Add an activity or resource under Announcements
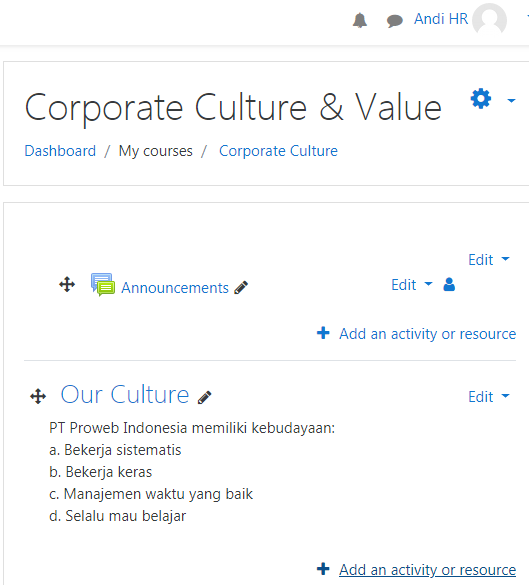Image resolution: width=529 pixels, height=585 pixels. tap(416, 334)
